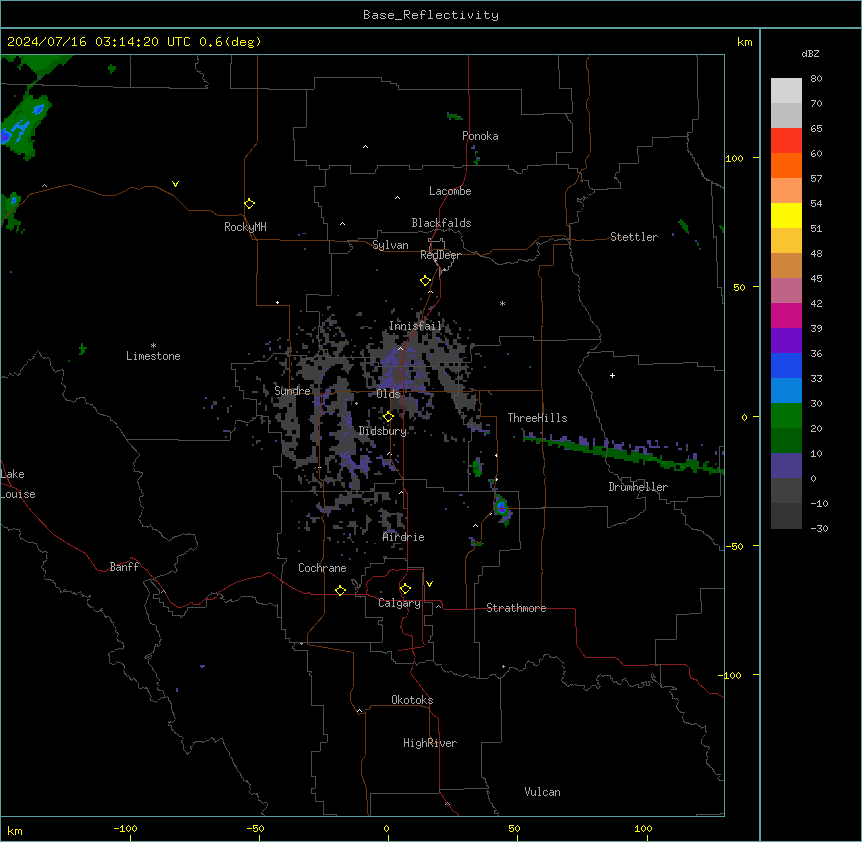Click the -50 tick label on right axis
Screen dimensions: 862x842
pyautogui.click(x=734, y=546)
